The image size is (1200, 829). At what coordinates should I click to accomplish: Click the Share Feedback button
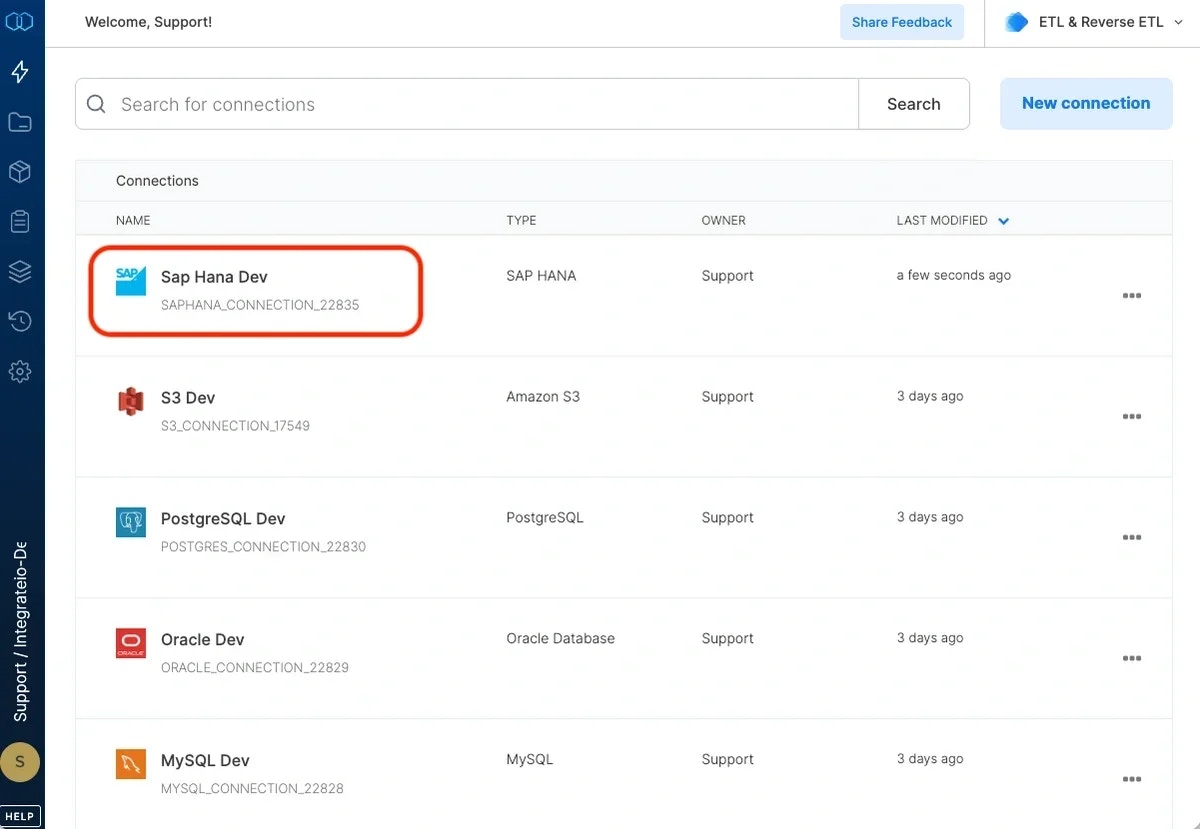901,21
